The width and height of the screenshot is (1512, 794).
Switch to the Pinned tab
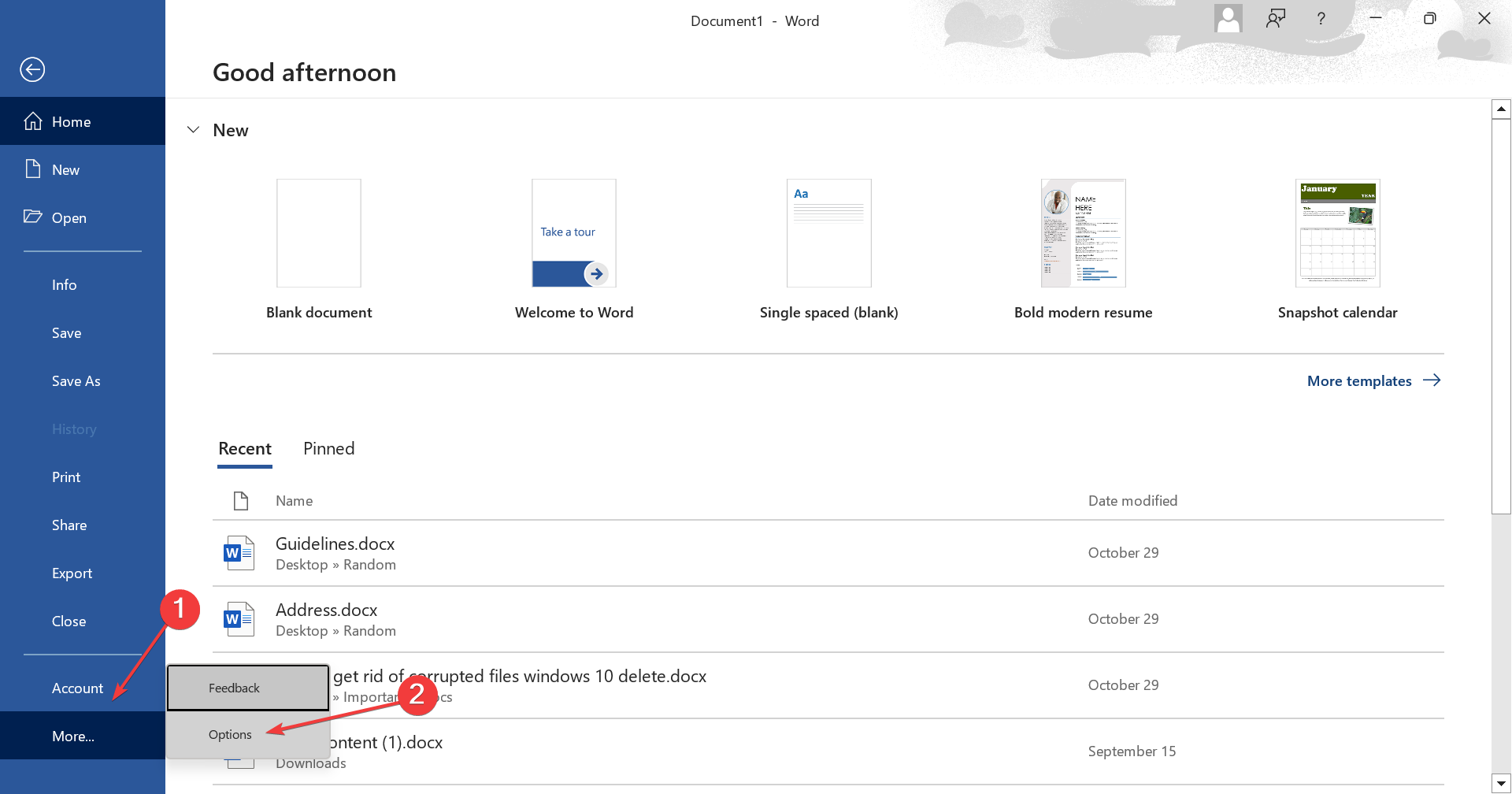pos(329,449)
